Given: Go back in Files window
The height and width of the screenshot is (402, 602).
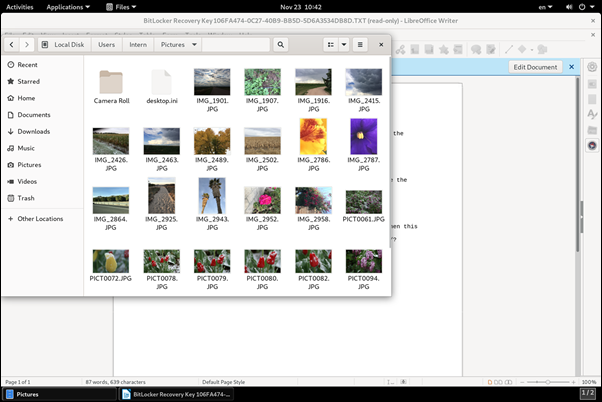Looking at the screenshot, I should [x=12, y=45].
